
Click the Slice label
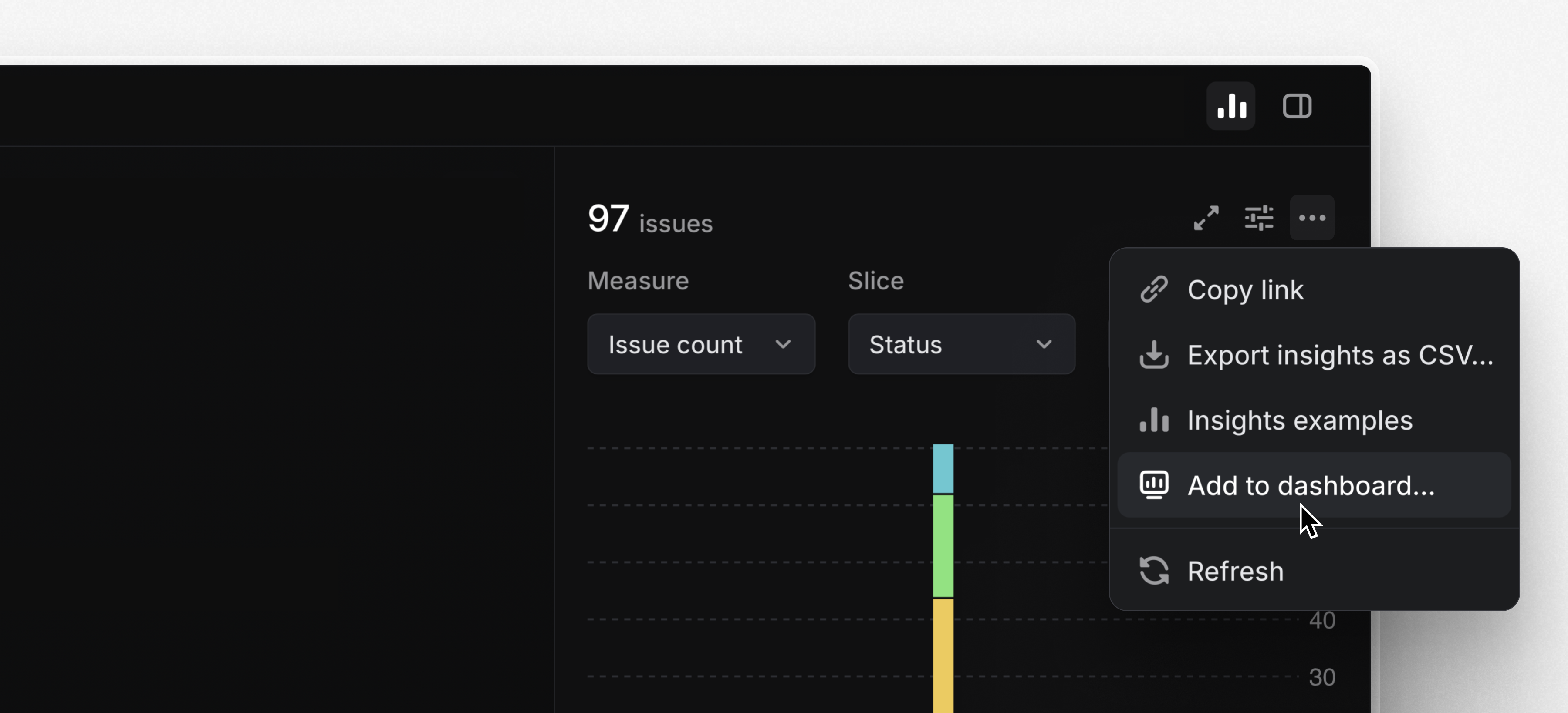click(x=875, y=281)
